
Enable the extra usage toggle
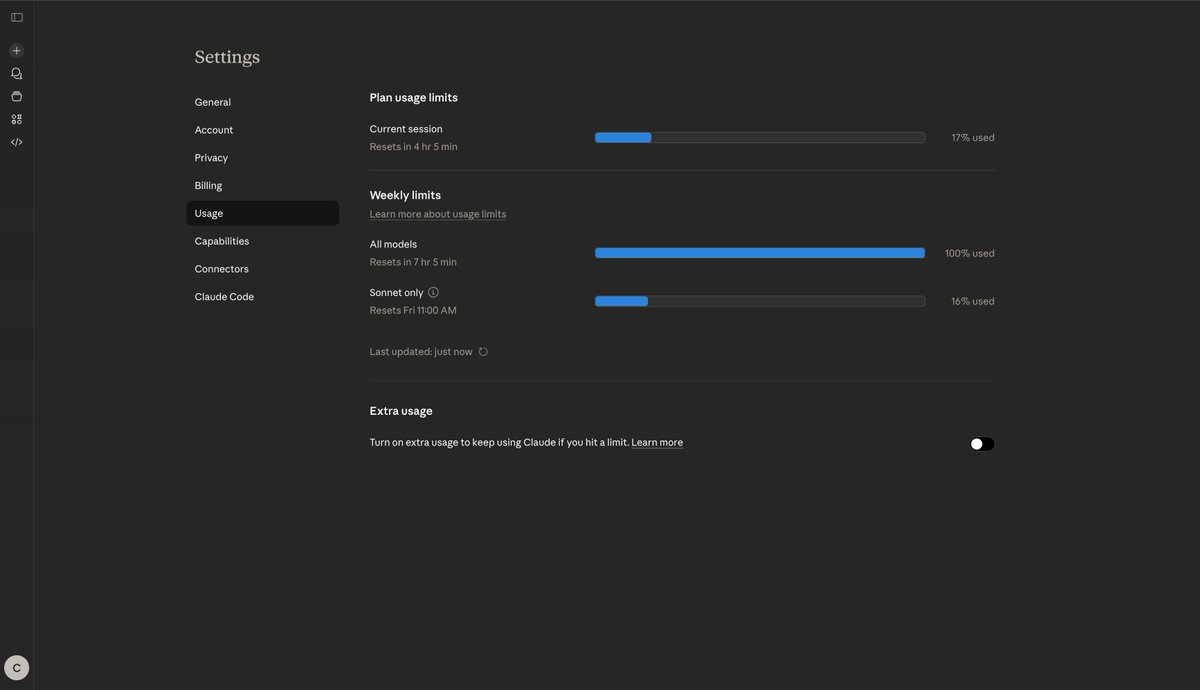[x=982, y=444]
